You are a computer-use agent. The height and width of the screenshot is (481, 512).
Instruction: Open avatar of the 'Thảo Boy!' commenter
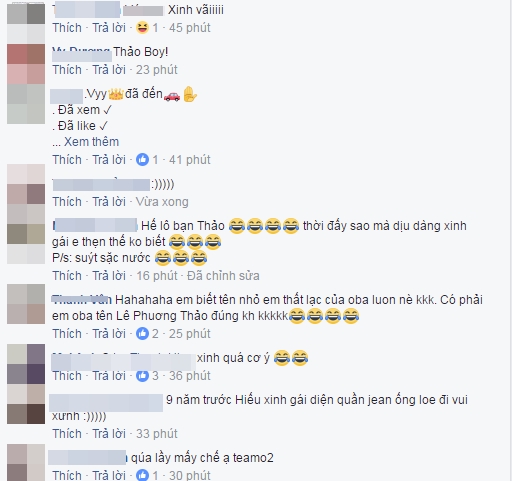[x=26, y=64]
